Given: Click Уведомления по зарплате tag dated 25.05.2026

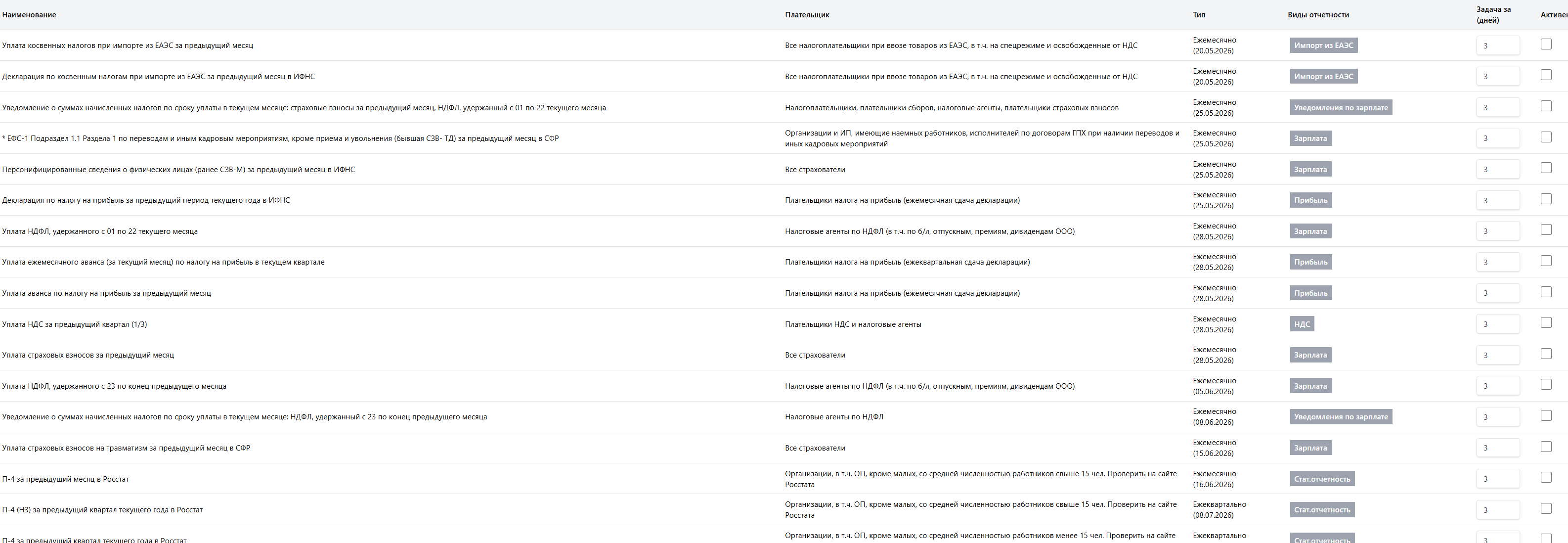Looking at the screenshot, I should point(1340,108).
